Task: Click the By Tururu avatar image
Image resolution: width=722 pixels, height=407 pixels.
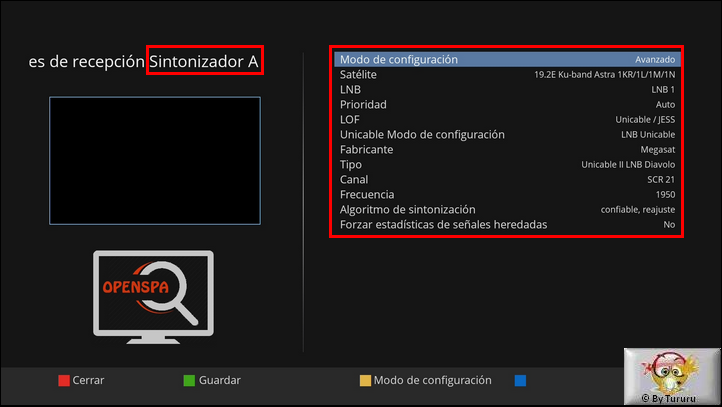Action: [x=672, y=376]
